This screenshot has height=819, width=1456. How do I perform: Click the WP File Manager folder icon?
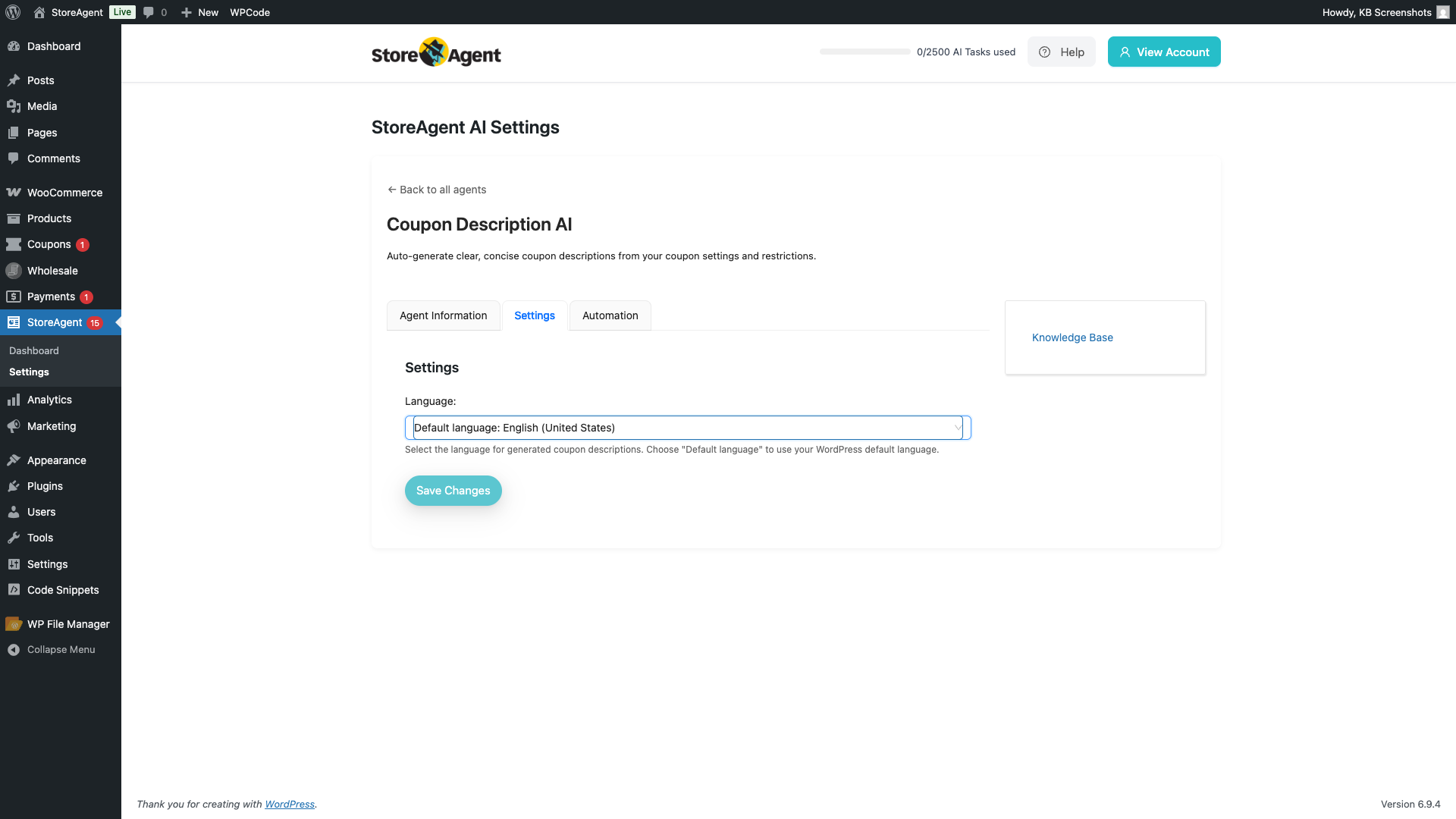[x=14, y=624]
